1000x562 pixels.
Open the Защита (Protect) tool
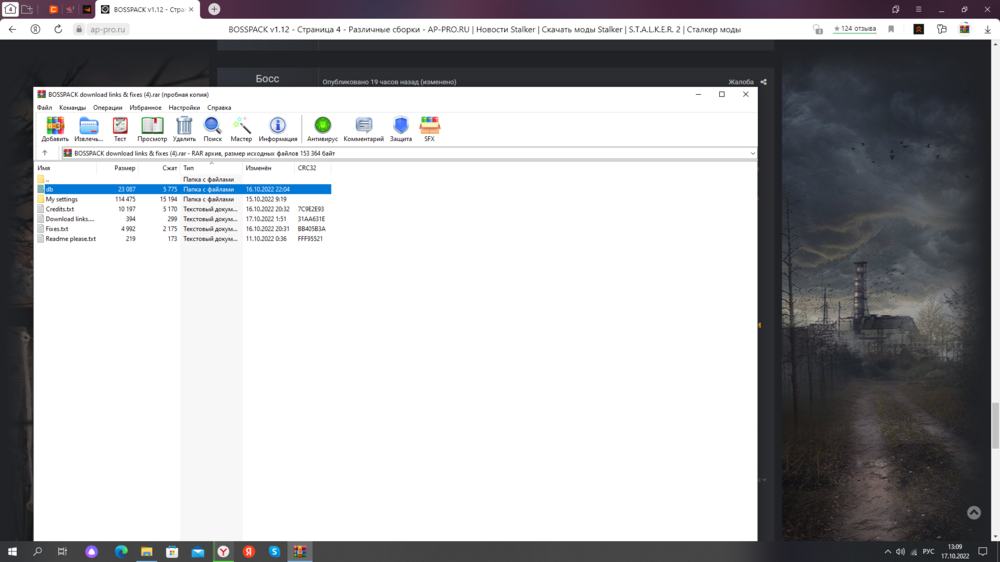tap(401, 128)
